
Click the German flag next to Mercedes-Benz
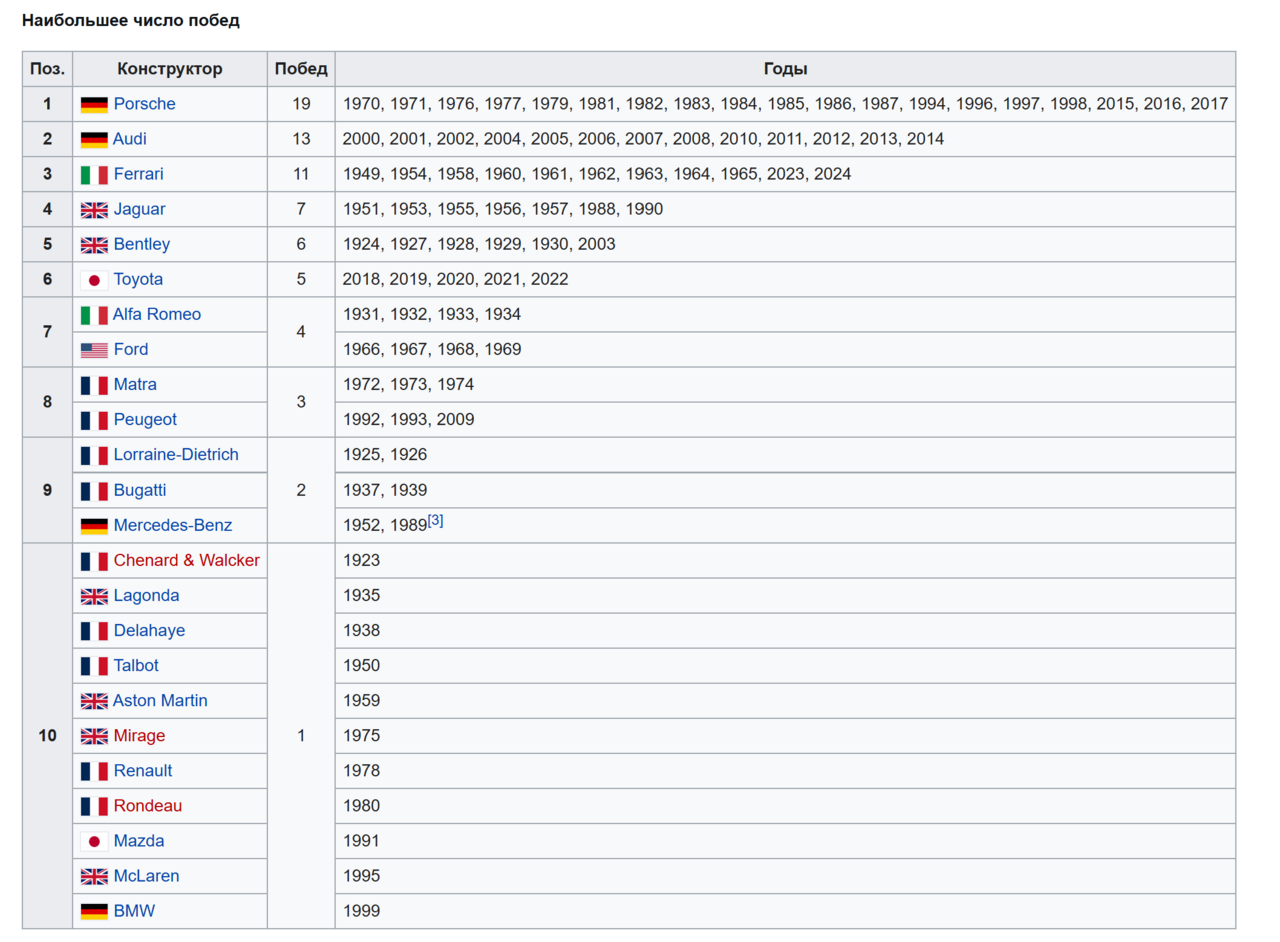pos(94,526)
